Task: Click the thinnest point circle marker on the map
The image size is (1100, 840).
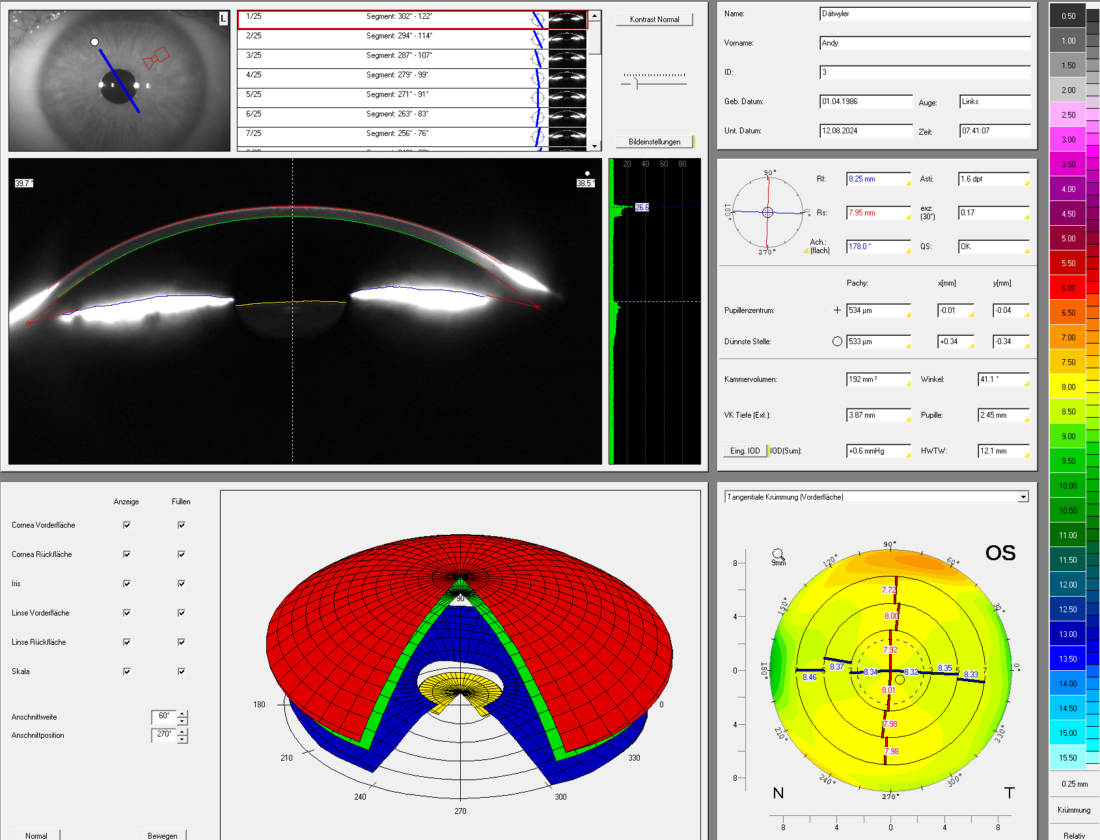Action: point(900,679)
